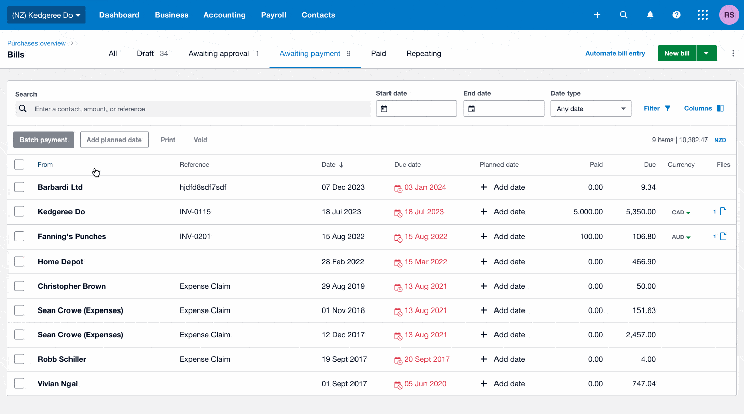The width and height of the screenshot is (744, 414).
Task: Open the Payroll menu
Action: point(274,15)
